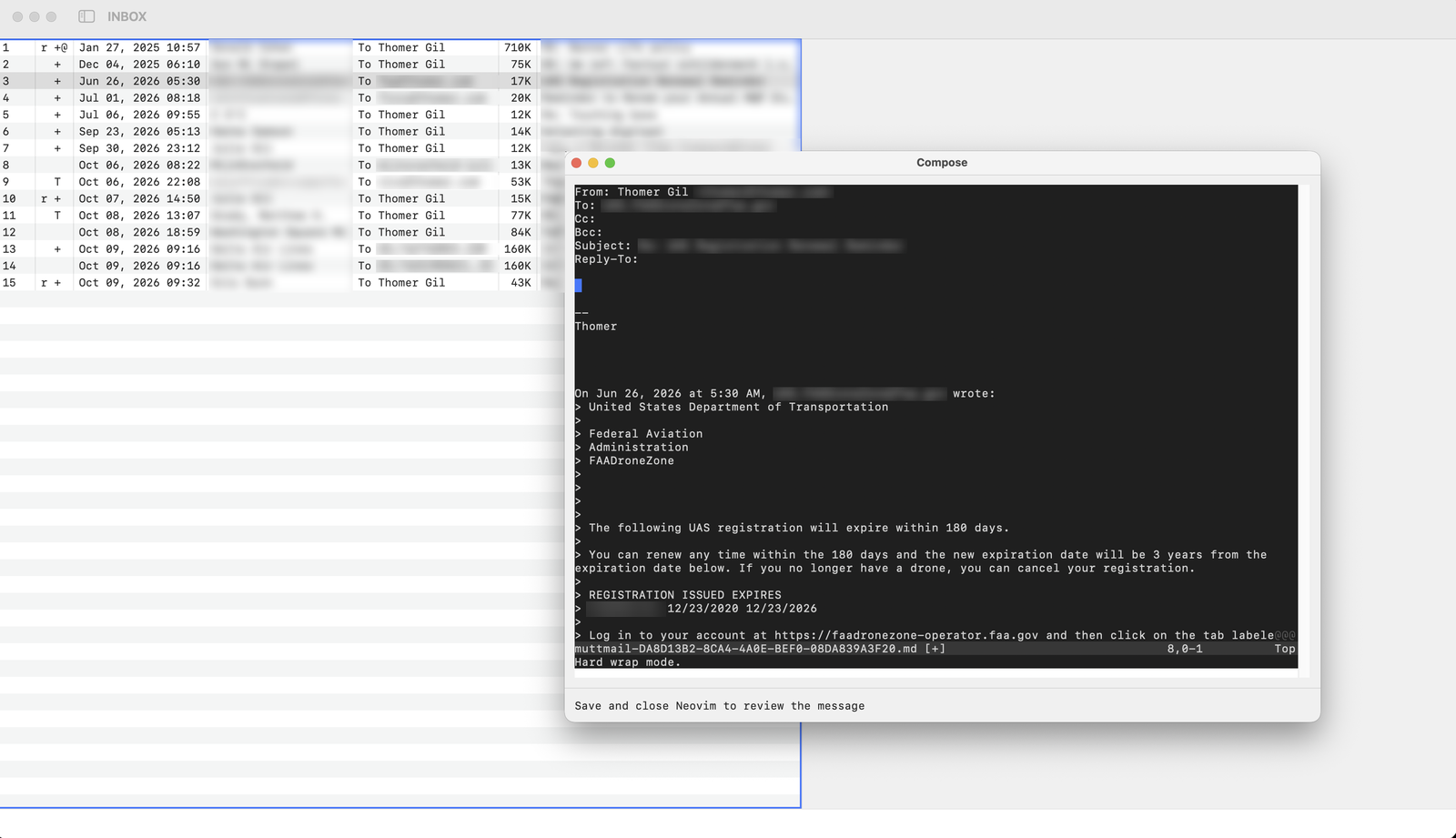Select message row dated Sep 23, 2026 05:13
The height and width of the screenshot is (838, 1456).
click(x=400, y=132)
